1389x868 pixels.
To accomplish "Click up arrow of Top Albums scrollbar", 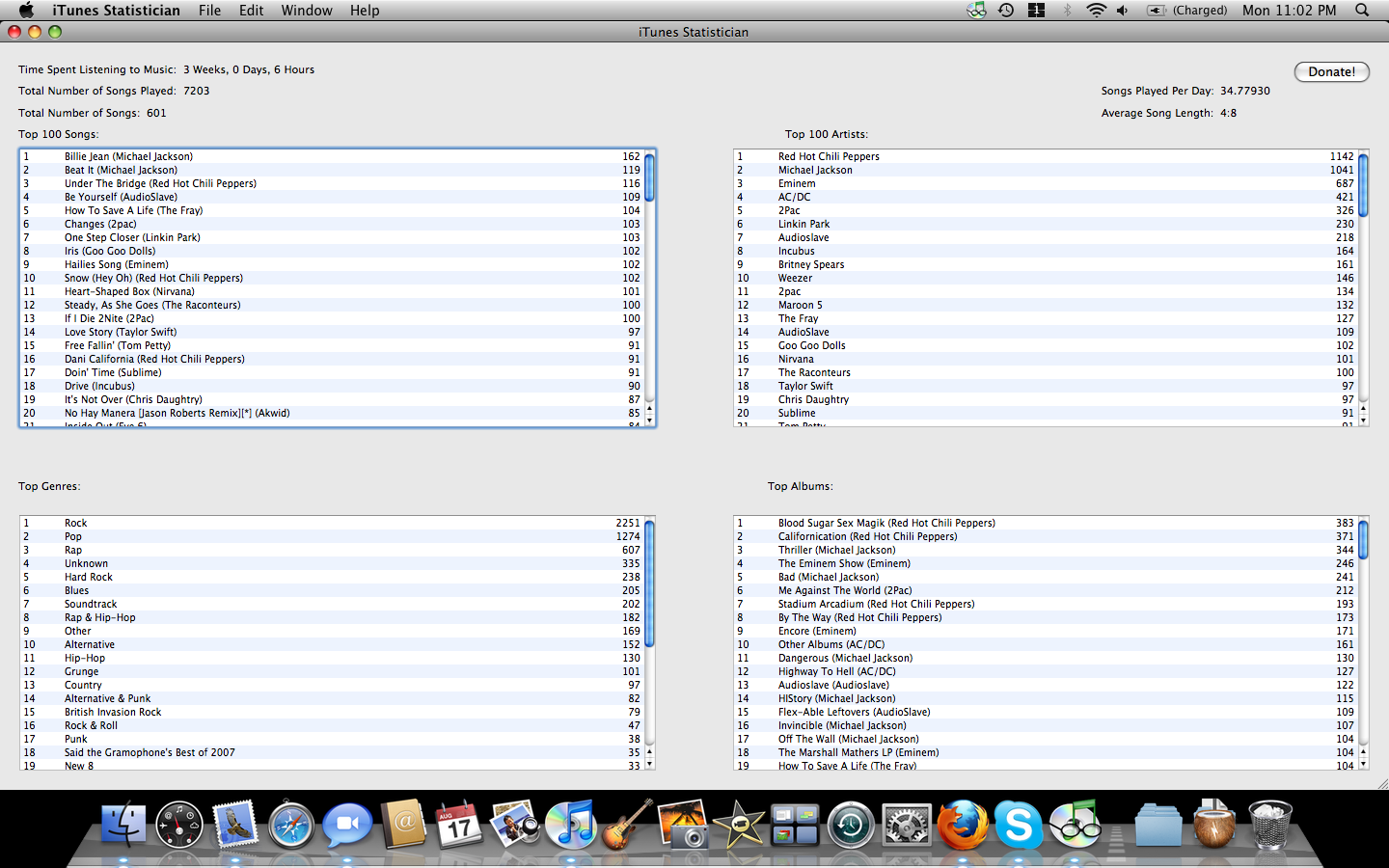I will [x=1364, y=751].
